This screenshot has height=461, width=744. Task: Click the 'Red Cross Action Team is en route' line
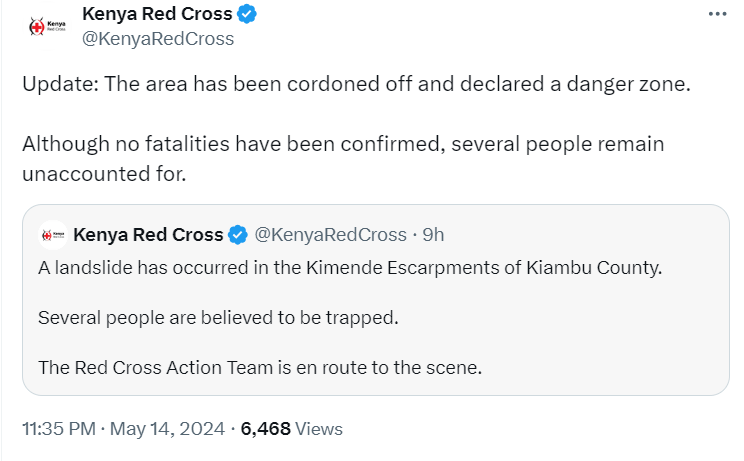tap(260, 367)
